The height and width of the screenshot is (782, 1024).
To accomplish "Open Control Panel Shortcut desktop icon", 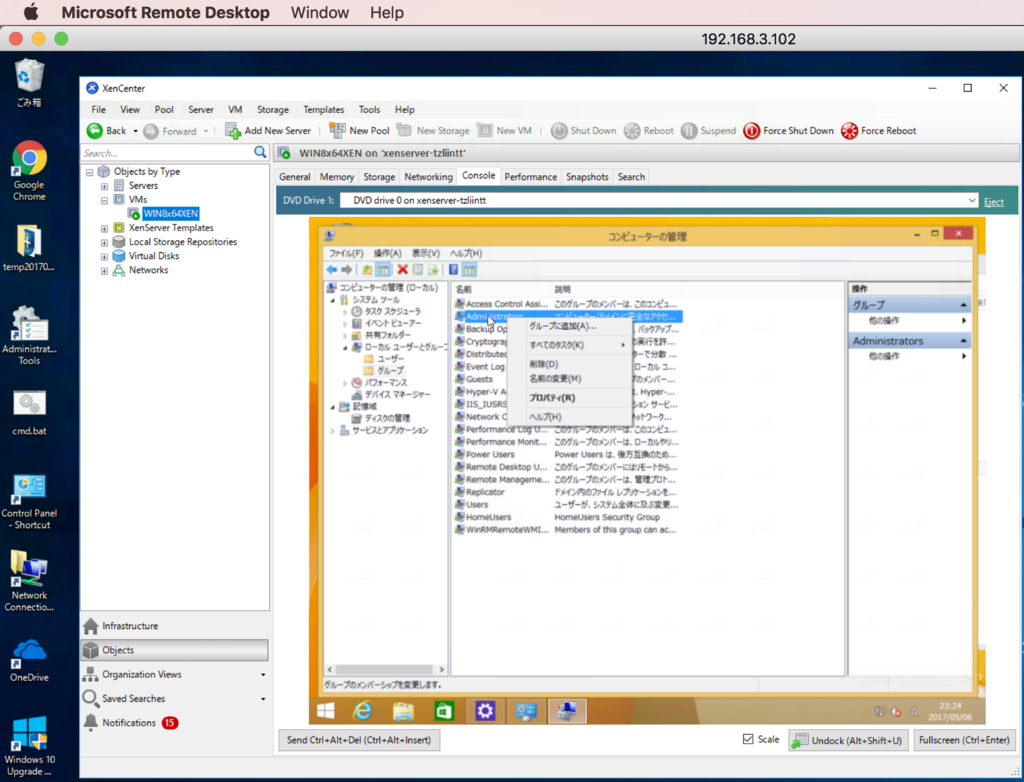I will pyautogui.click(x=29, y=502).
